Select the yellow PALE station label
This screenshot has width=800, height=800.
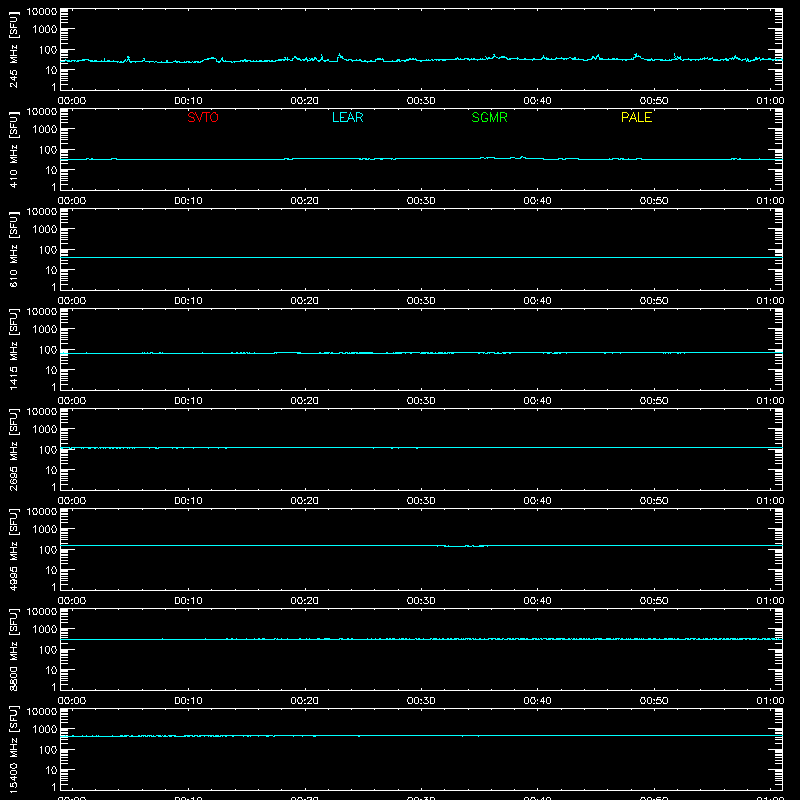pyautogui.click(x=636, y=117)
